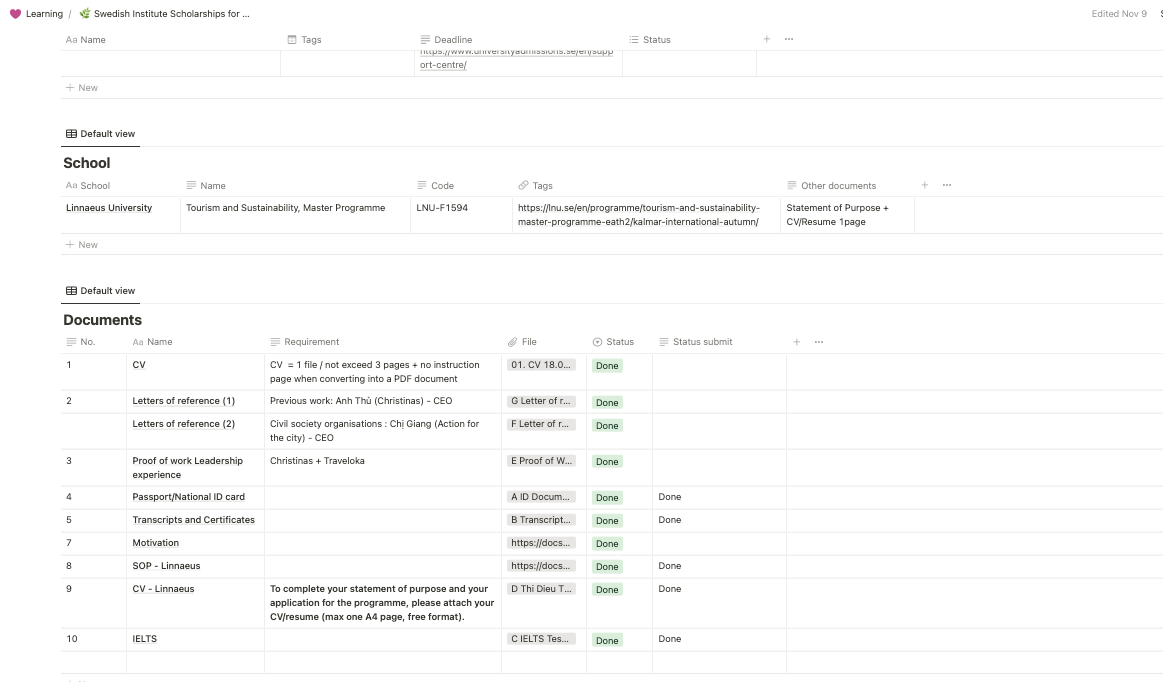Open the Learning breadcrumb page
This screenshot has height=682, width=1163.
[44, 14]
